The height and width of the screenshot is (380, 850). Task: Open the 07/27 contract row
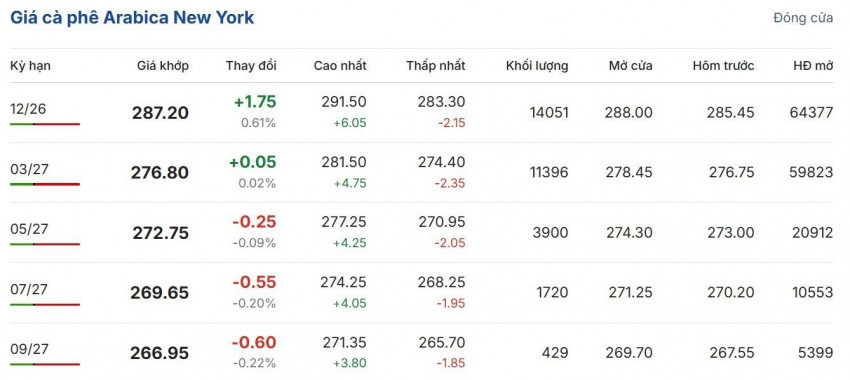(422, 293)
